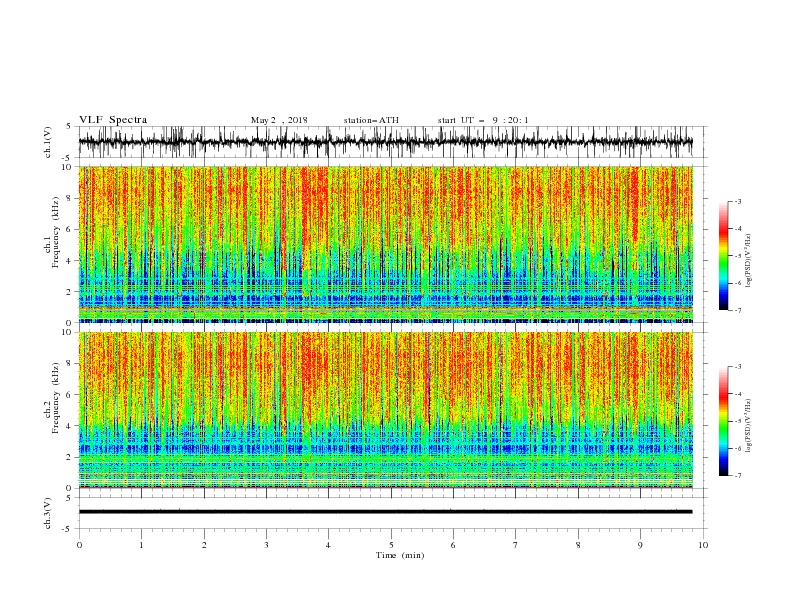Viewport: 792px width, 612px height.
Task: Click the 'start UT = 9 :20: 1' label
Action: tap(483, 120)
